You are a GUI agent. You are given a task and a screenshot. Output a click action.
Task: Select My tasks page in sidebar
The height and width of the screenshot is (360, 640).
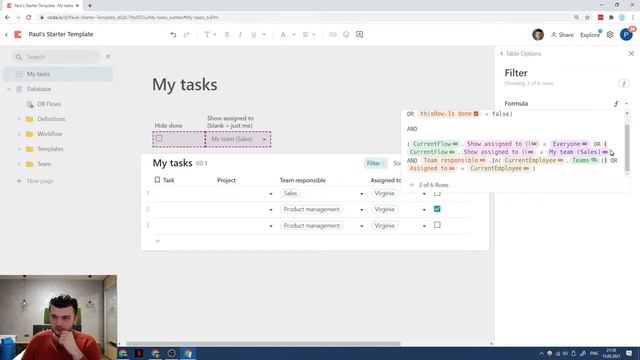pyautogui.click(x=58, y=74)
